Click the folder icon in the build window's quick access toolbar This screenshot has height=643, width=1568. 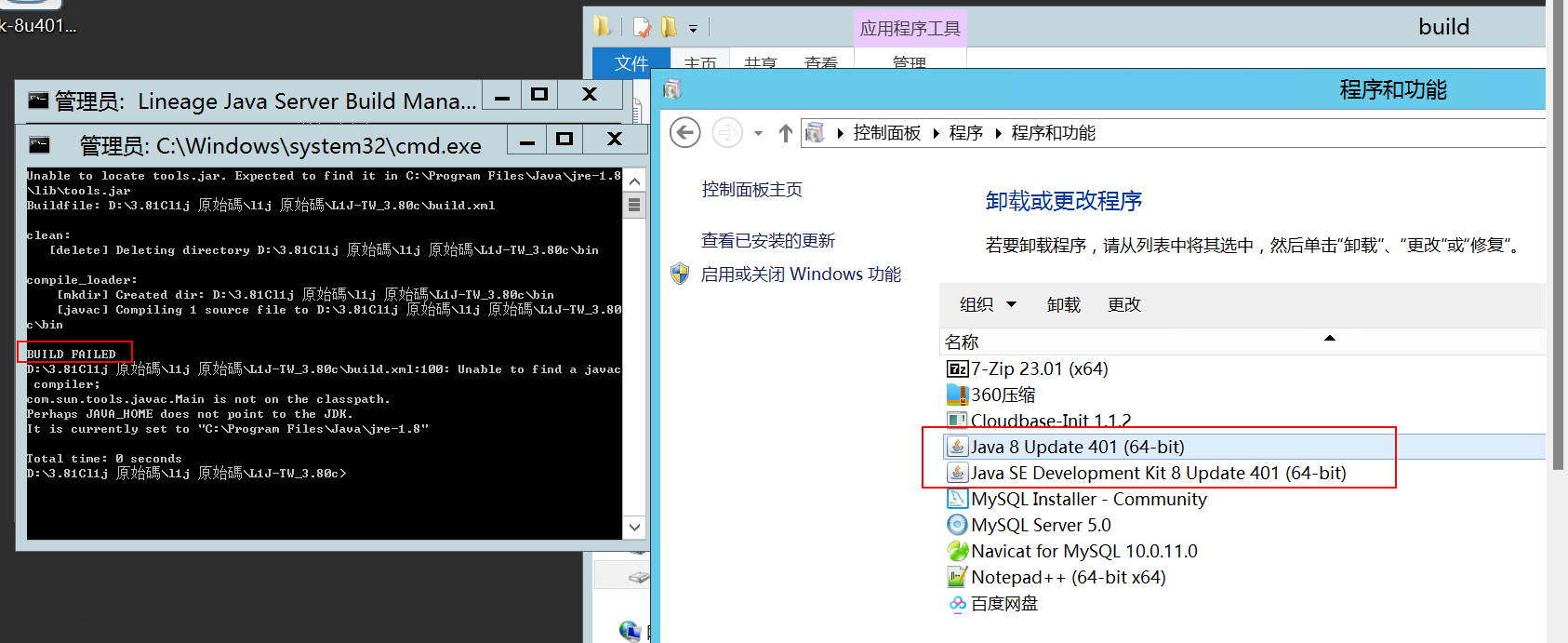coord(603,27)
